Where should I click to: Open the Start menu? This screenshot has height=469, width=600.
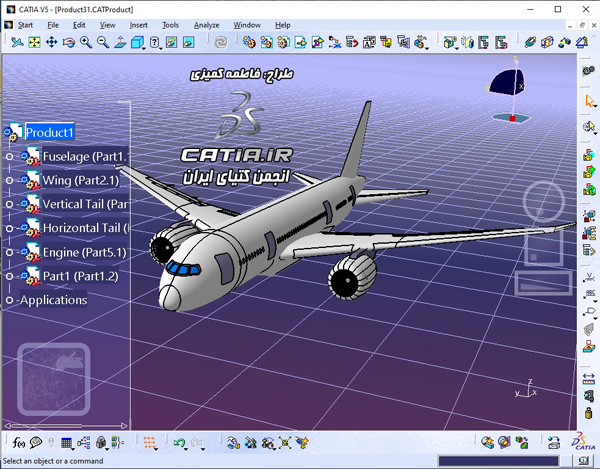25,25
